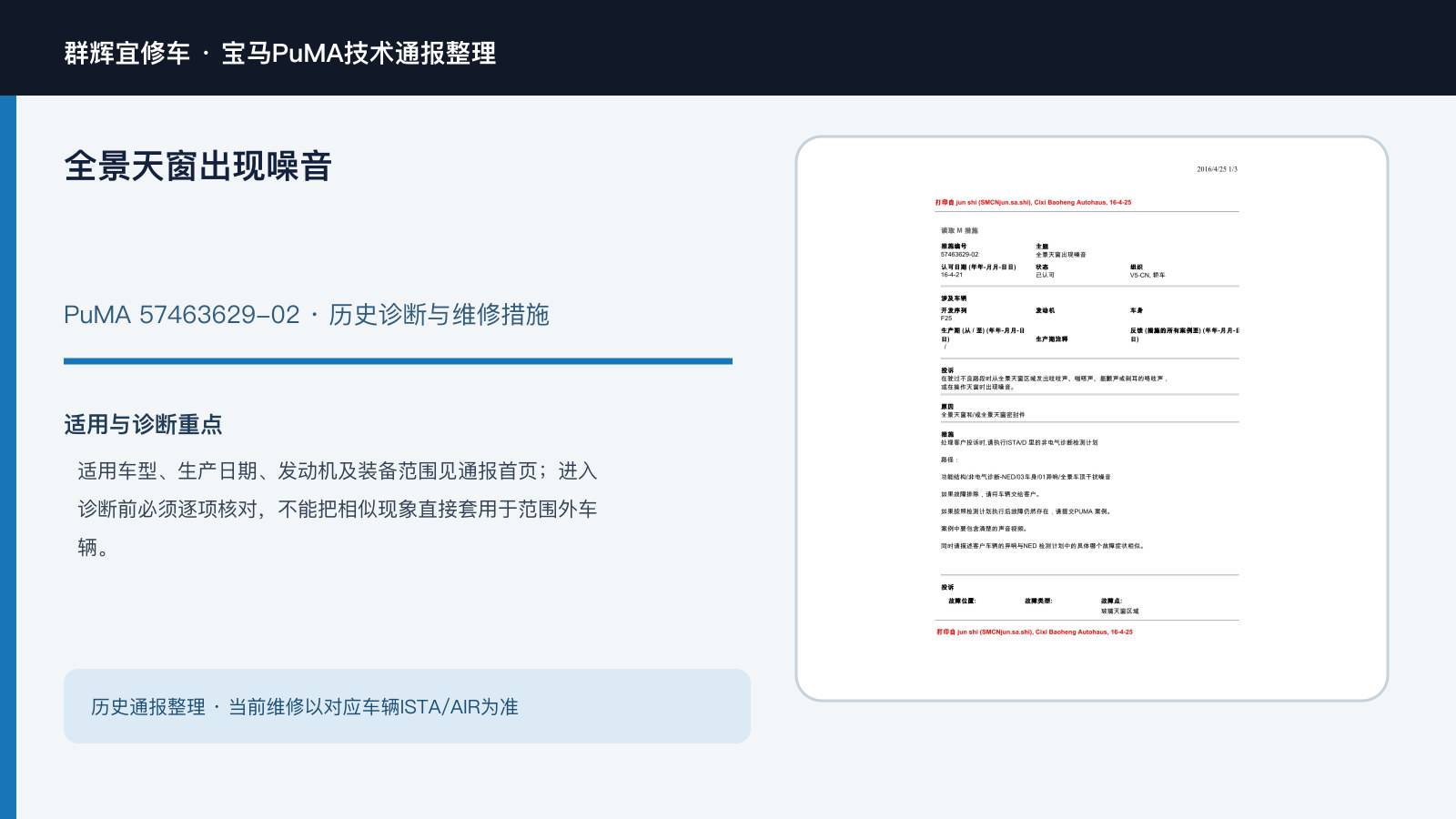Click the vertical blue accent bar on left edge
Image resolution: width=1456 pixels, height=819 pixels.
[x=8, y=457]
